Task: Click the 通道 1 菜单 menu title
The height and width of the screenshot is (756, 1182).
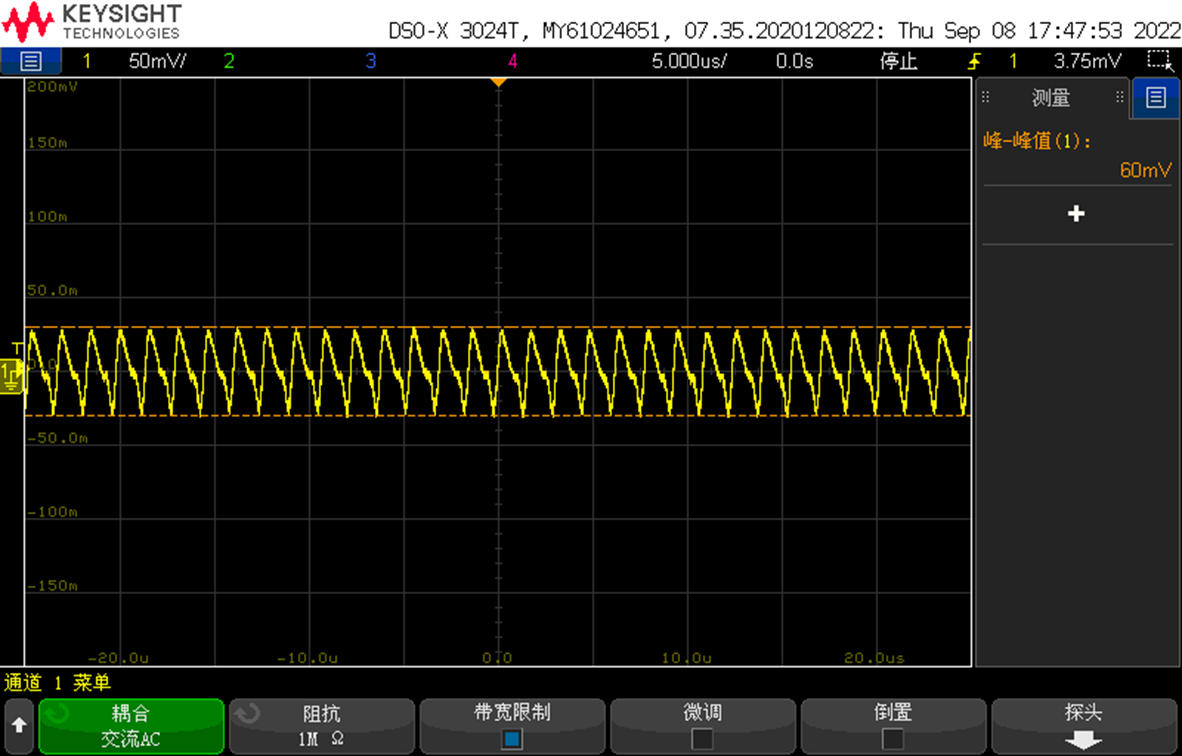Action: 57,683
